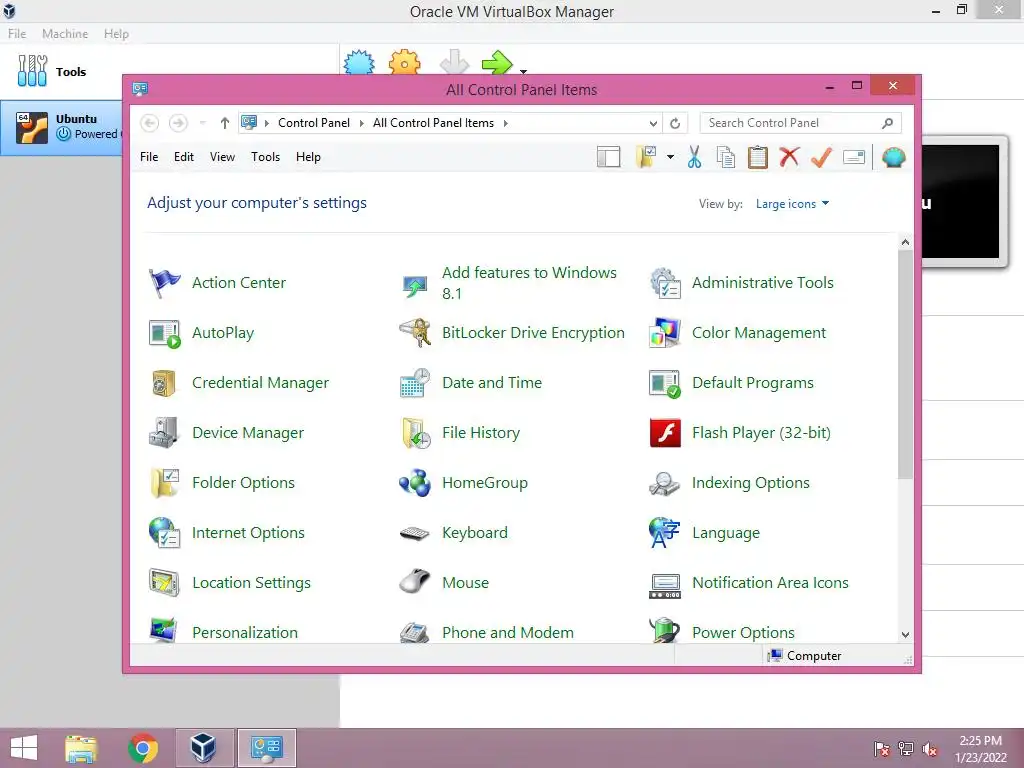The image size is (1024, 768).
Task: Click the Mouse icon
Action: [x=415, y=582]
